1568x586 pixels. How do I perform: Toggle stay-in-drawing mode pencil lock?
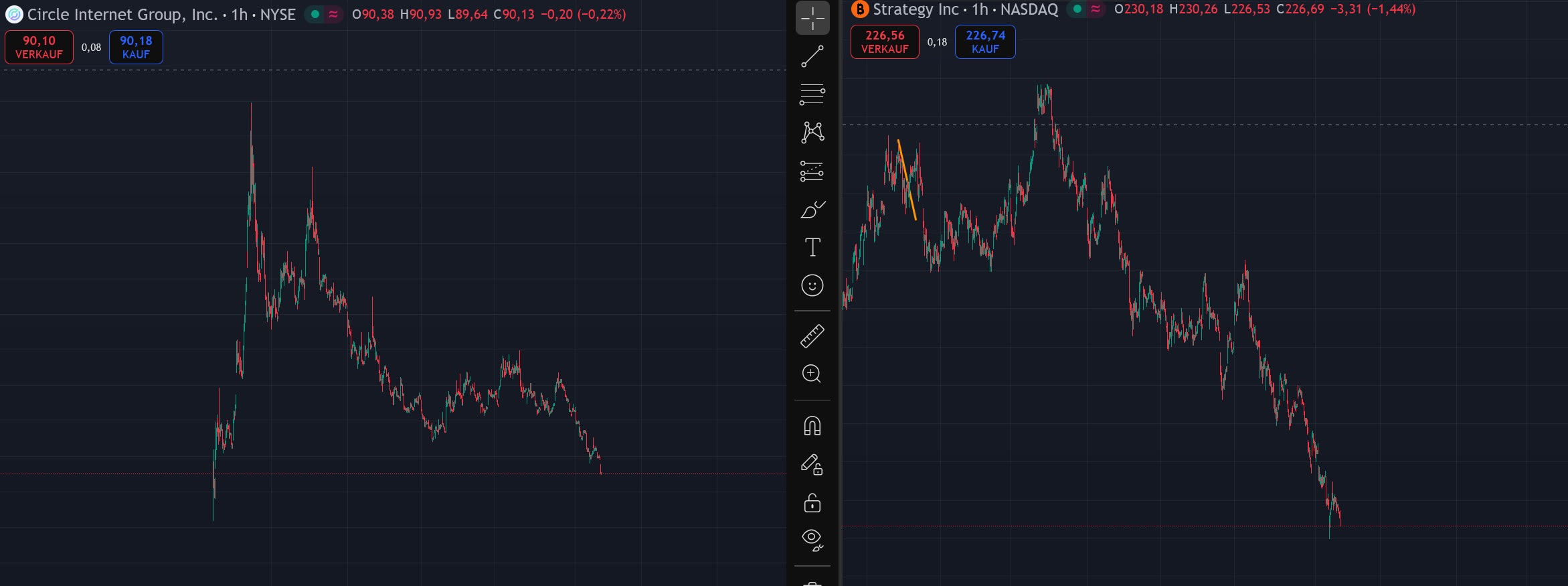[x=812, y=464]
